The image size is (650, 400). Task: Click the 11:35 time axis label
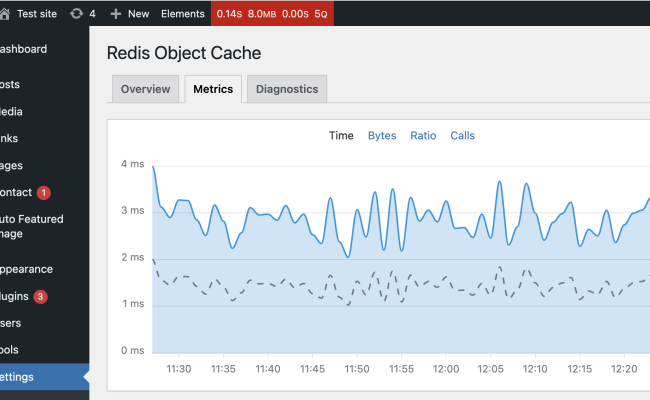click(223, 369)
